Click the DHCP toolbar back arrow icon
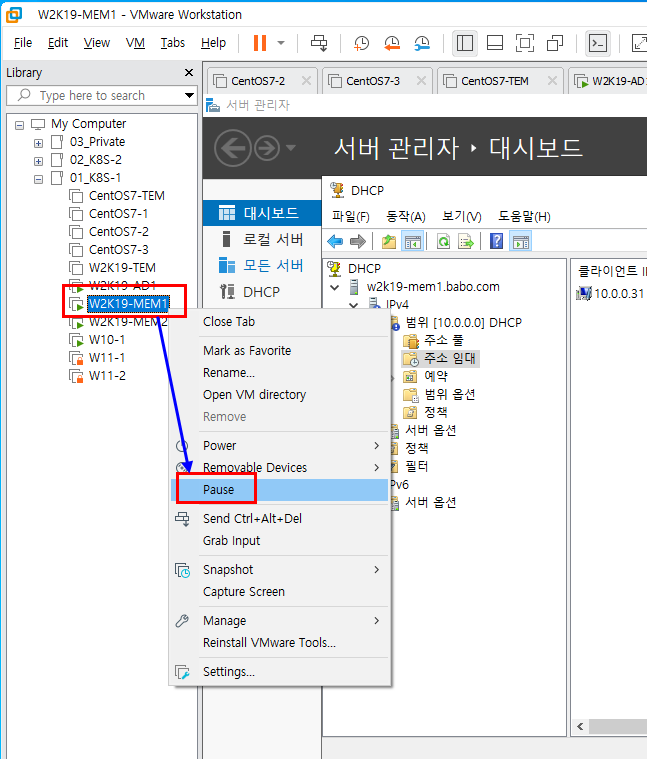 coord(335,241)
